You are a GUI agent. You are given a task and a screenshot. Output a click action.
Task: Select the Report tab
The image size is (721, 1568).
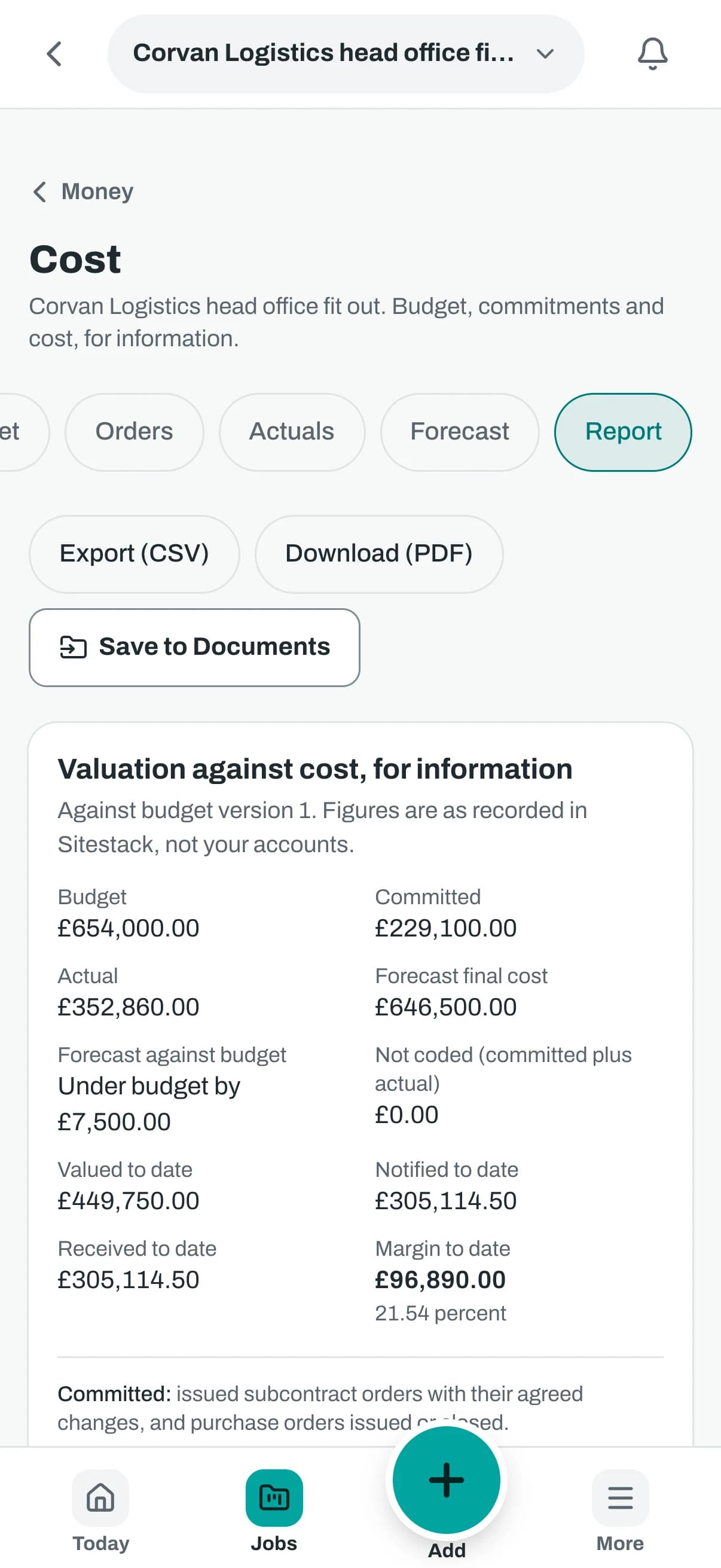point(622,432)
